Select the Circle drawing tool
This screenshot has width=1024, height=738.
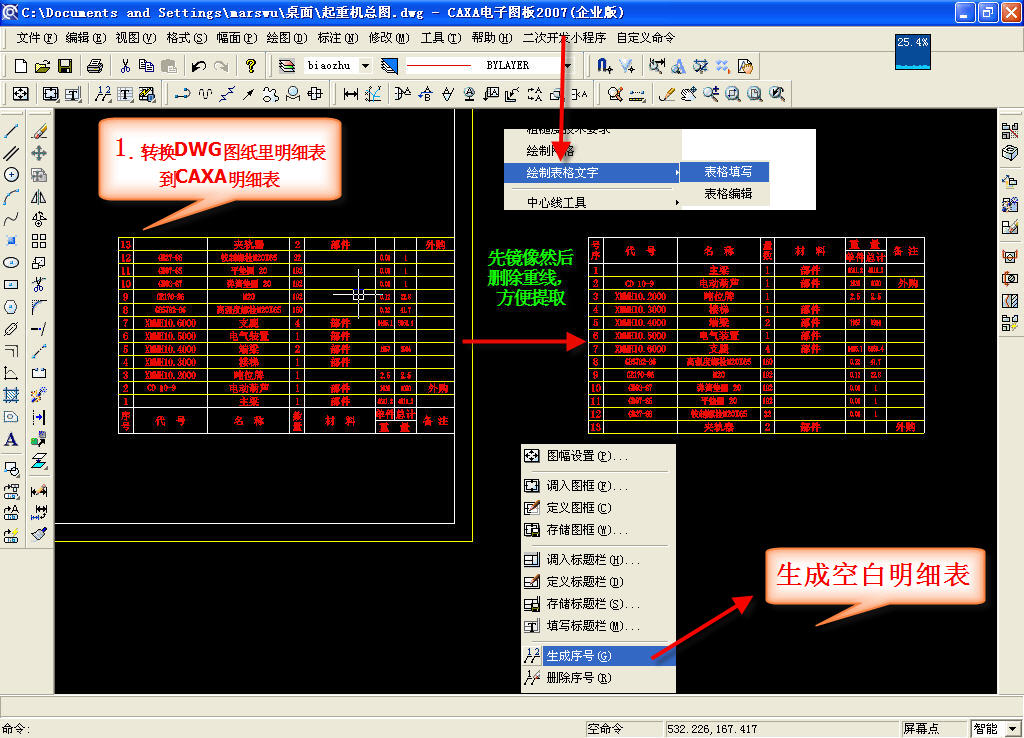click(11, 174)
